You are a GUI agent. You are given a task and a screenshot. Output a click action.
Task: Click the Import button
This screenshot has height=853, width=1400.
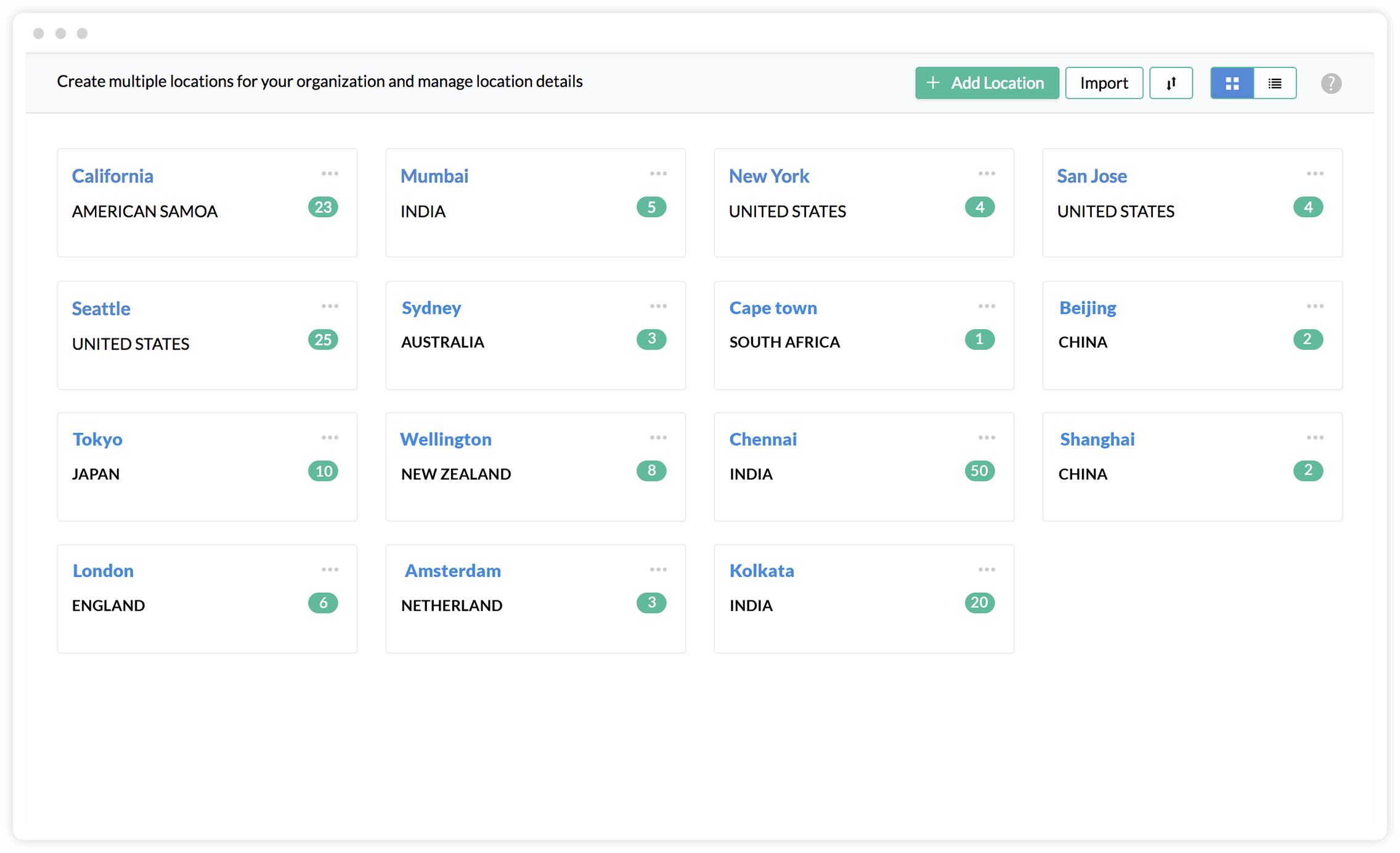[1104, 83]
